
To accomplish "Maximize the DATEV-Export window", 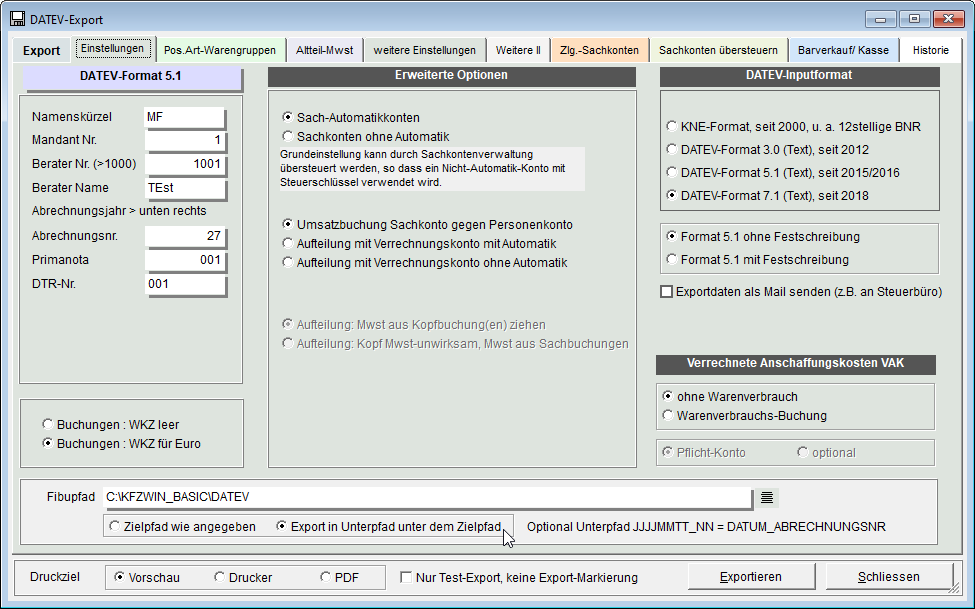I will click(x=914, y=19).
